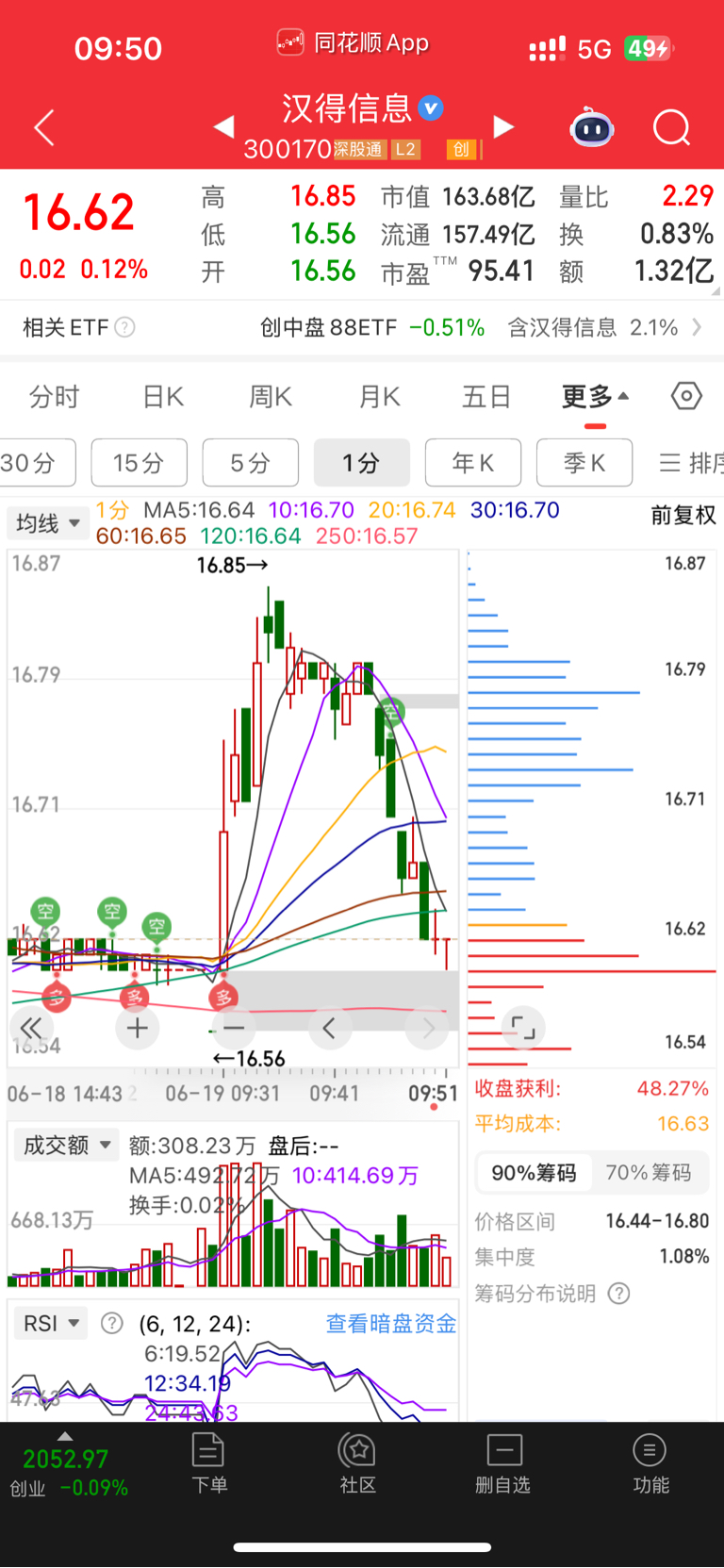Collapse 更多 periods menu
The width and height of the screenshot is (724, 1568).
click(x=595, y=397)
